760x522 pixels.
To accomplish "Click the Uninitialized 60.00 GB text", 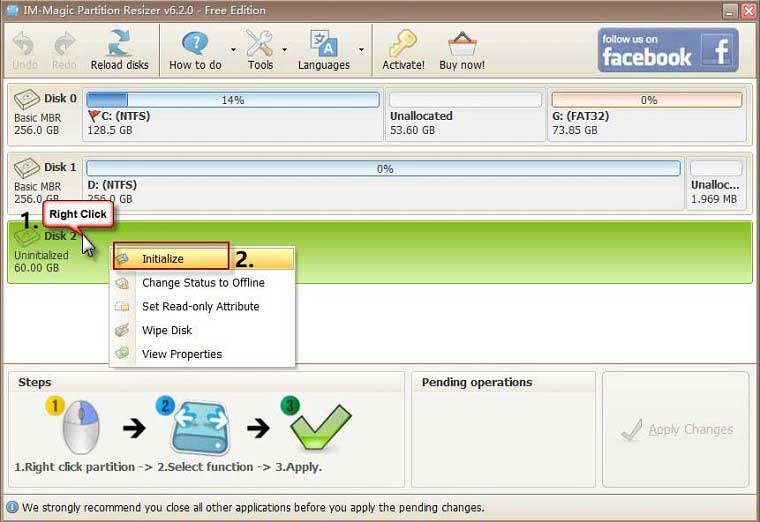I will (x=41, y=261).
